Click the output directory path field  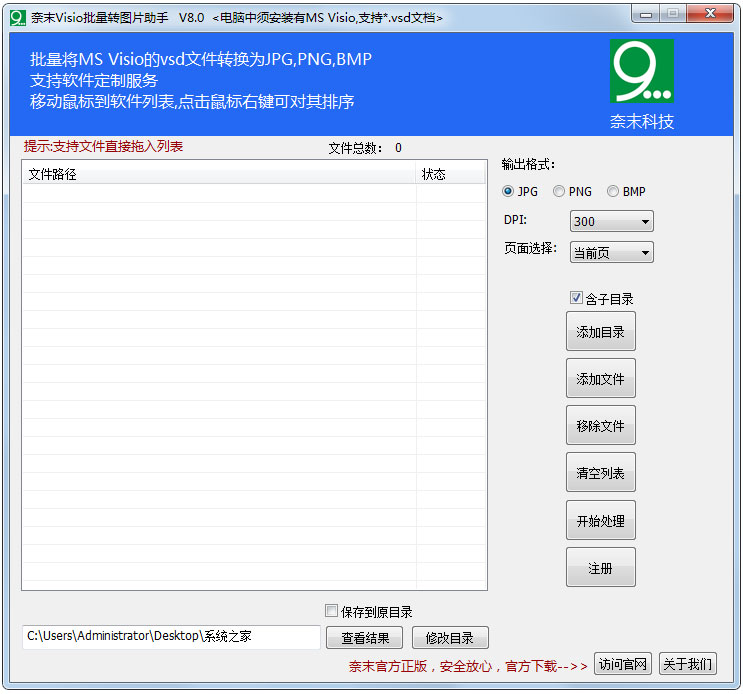[x=171, y=637]
